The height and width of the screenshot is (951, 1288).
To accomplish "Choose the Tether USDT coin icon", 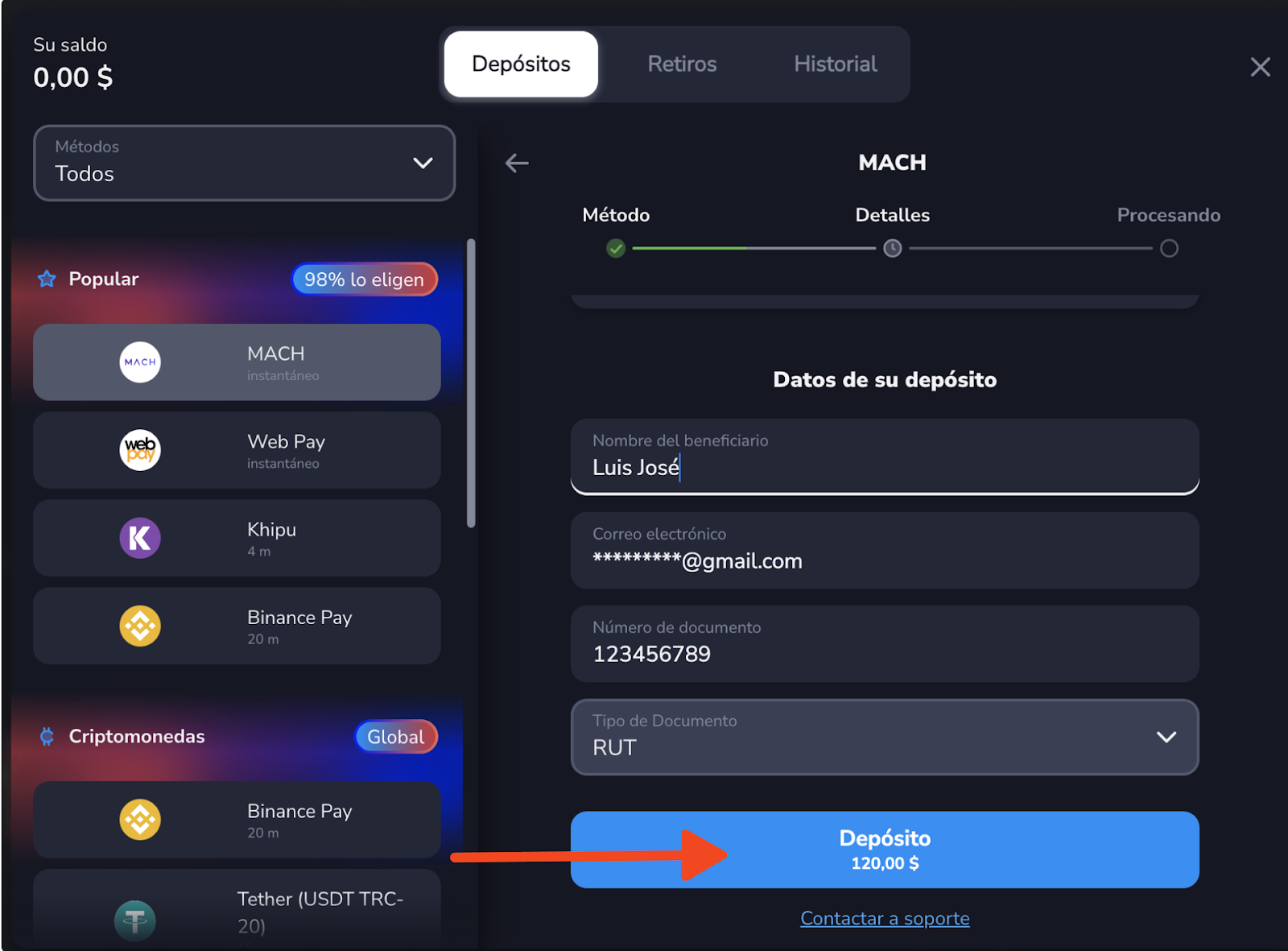I will (x=135, y=920).
